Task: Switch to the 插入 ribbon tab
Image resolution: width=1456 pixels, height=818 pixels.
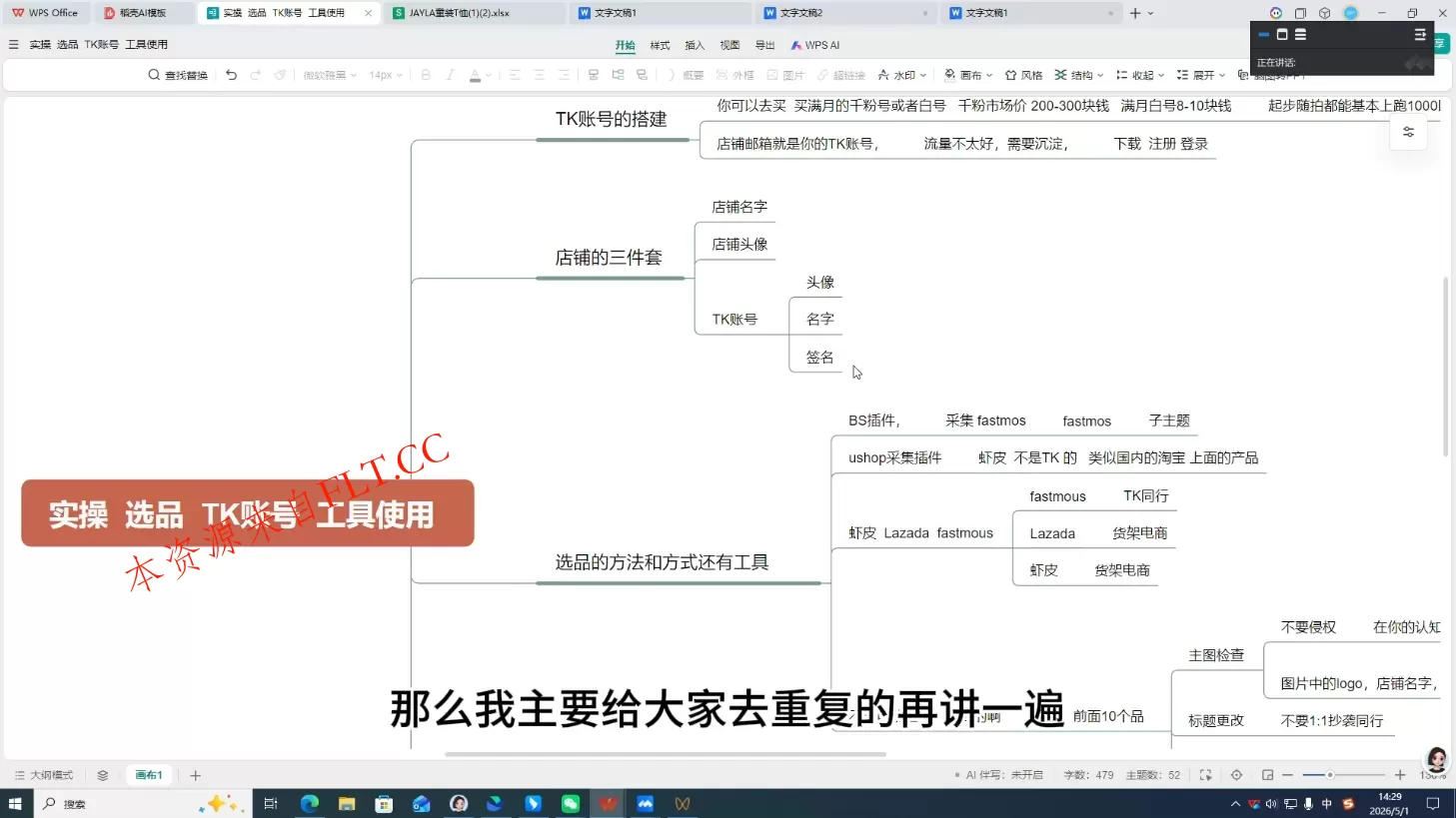Action: pos(695,45)
